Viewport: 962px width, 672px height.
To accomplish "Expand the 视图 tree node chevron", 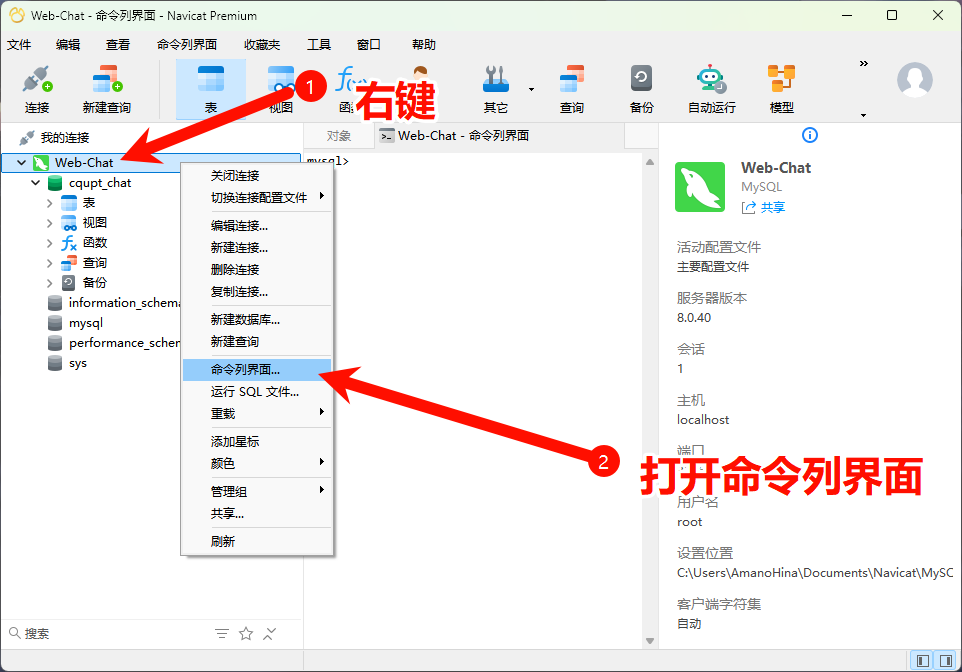I will (50, 223).
